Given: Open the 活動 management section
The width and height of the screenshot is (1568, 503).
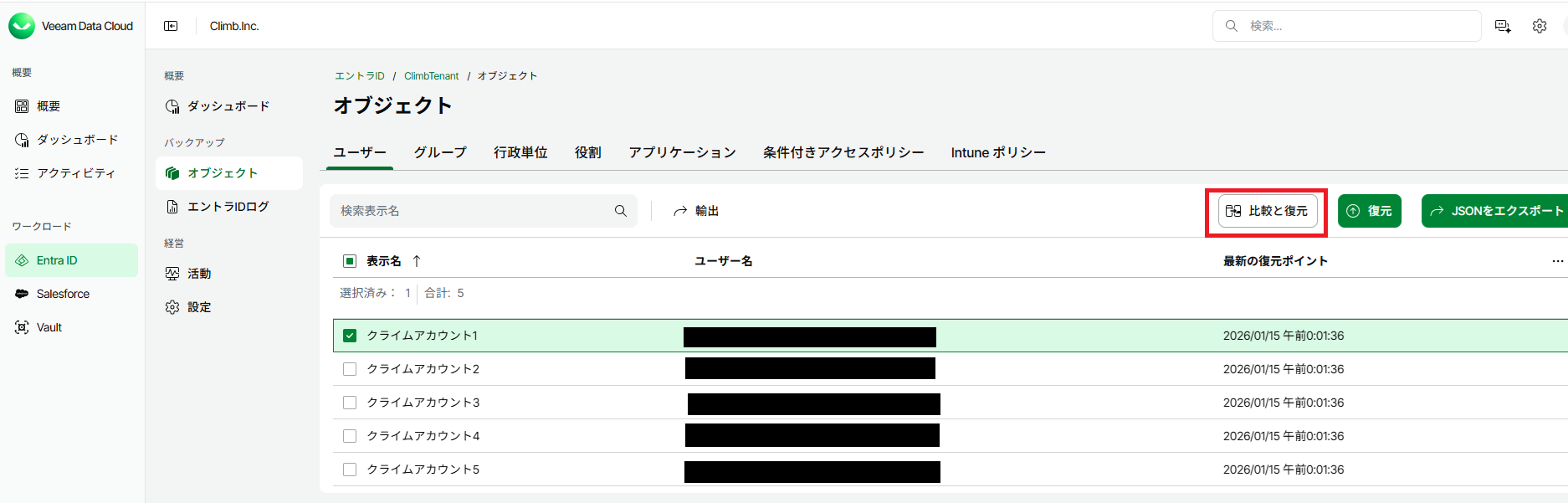Looking at the screenshot, I should [x=199, y=273].
